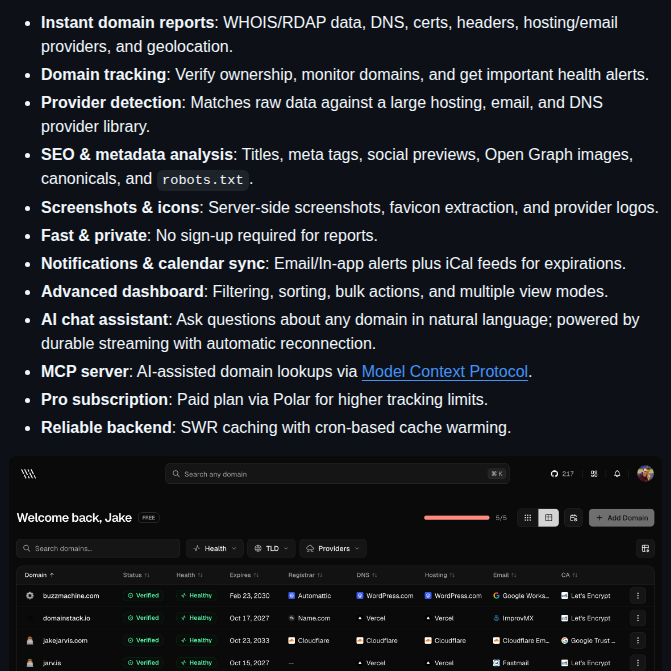
Task: Expand the Providers filter dropdown
Action: pyautogui.click(x=333, y=549)
